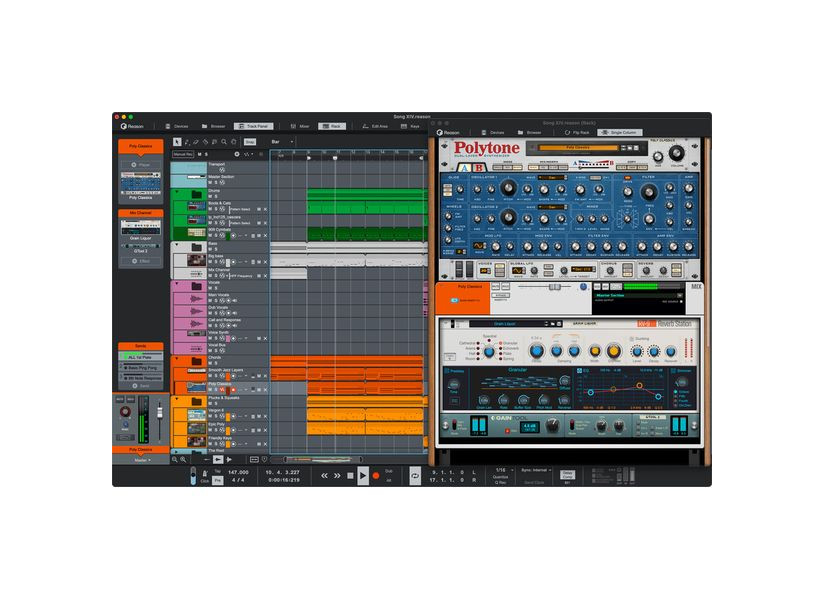Click the zoom out magnifier in sequencer
This screenshot has width=825, height=600.
click(x=175, y=459)
